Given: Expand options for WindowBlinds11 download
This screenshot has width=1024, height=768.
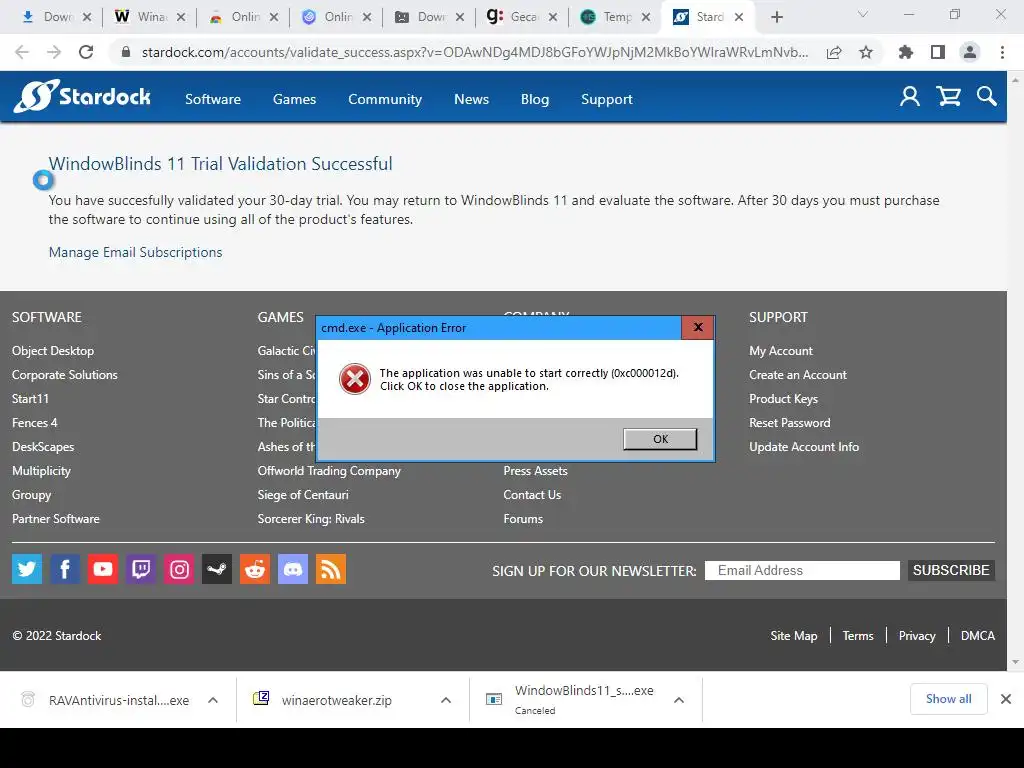Looking at the screenshot, I should tap(679, 700).
